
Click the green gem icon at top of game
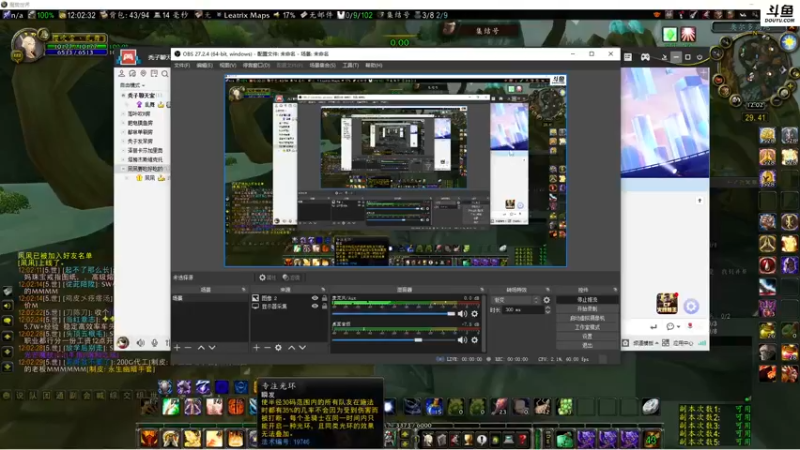tap(669, 34)
